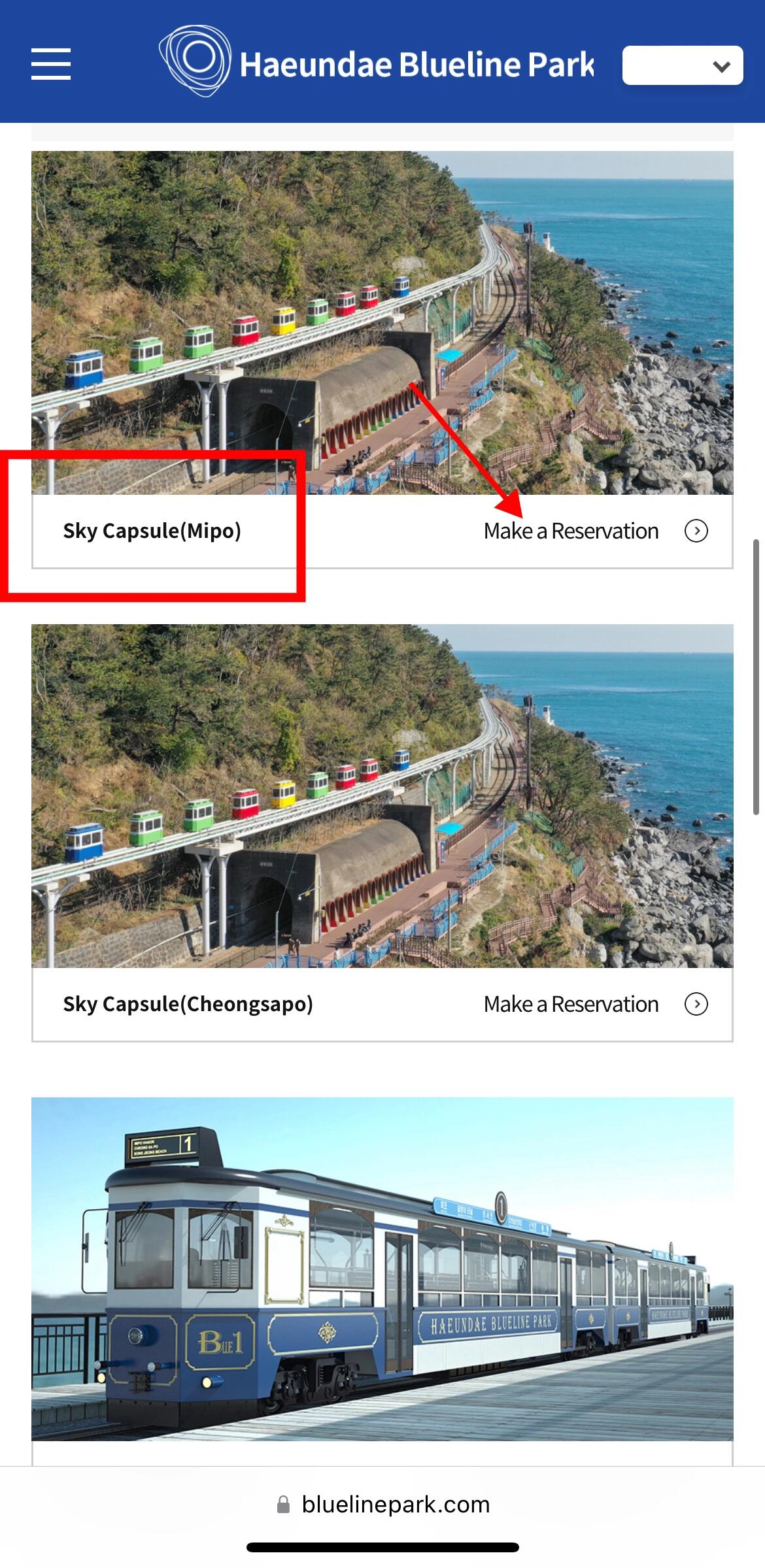Select the Sky Capsule(Cheongsapo) label
Screen dimensions: 765x1568
tap(188, 1004)
